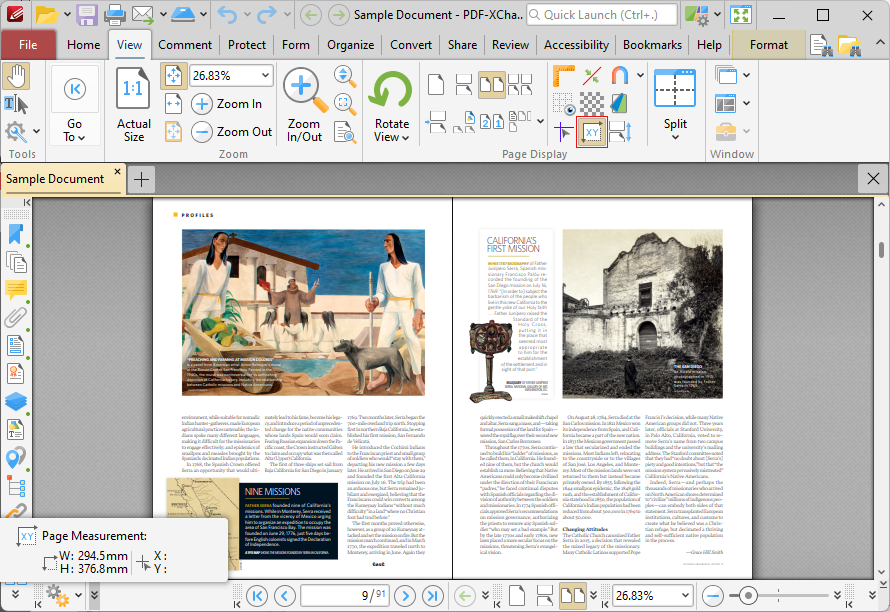Expand page layout more options arrow

click(x=540, y=120)
